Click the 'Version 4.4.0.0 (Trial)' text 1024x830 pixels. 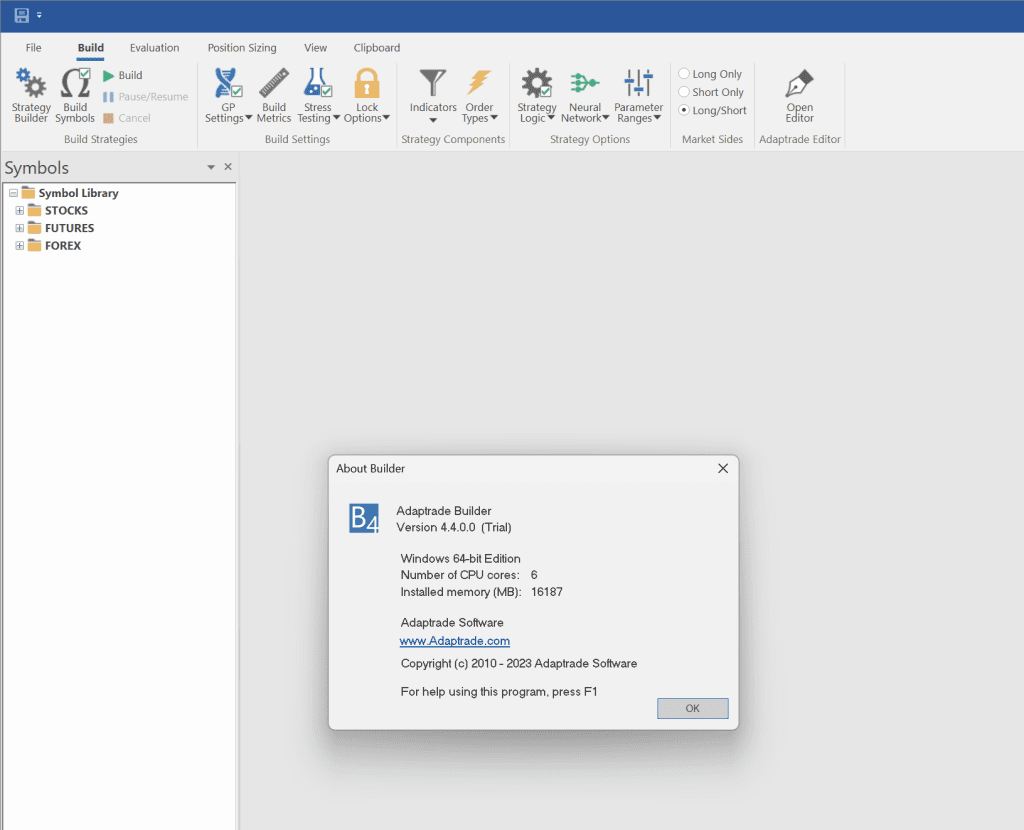tap(454, 528)
